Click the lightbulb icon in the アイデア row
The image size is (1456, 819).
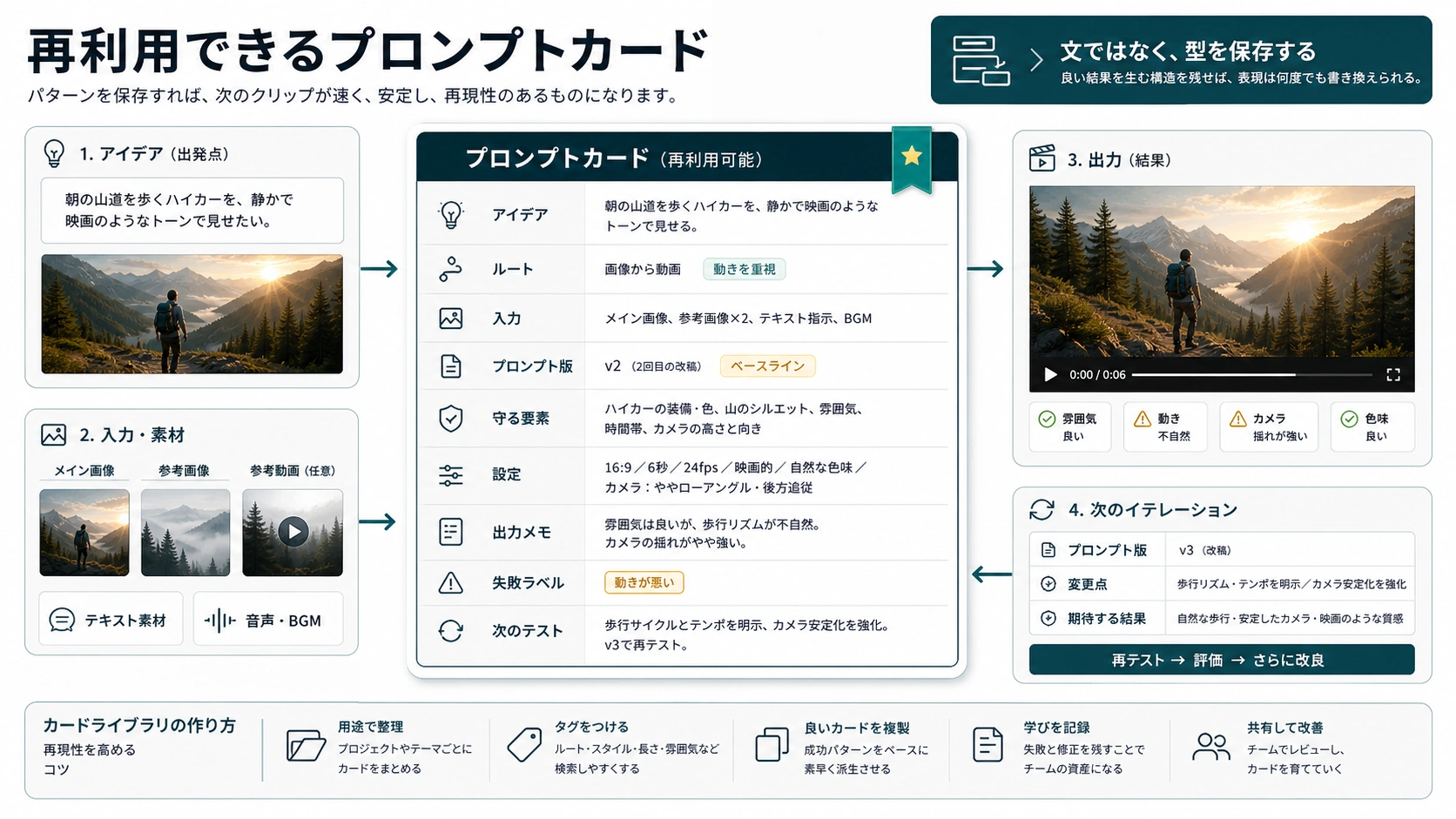(451, 214)
